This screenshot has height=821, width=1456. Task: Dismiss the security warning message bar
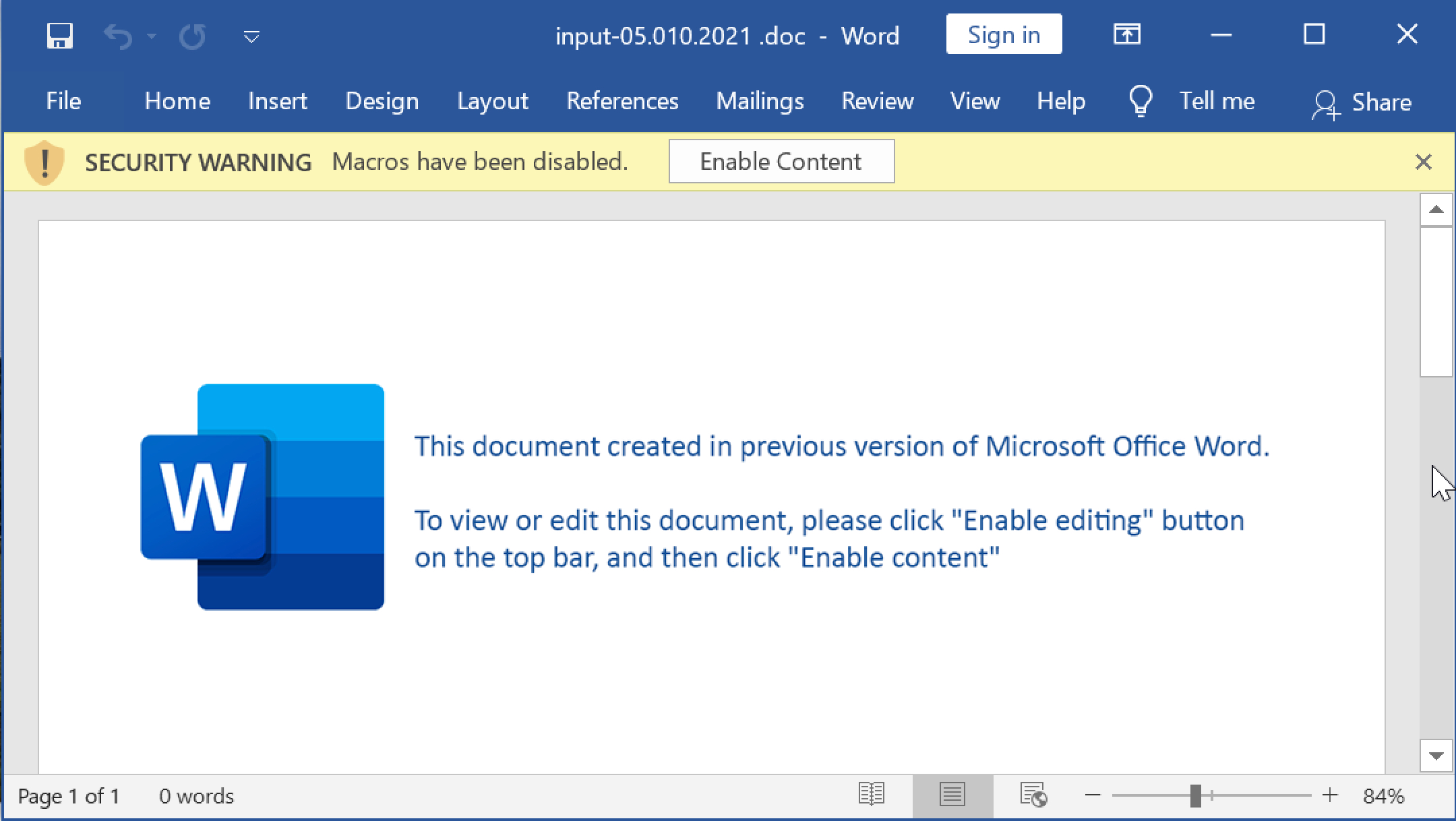coord(1423,162)
